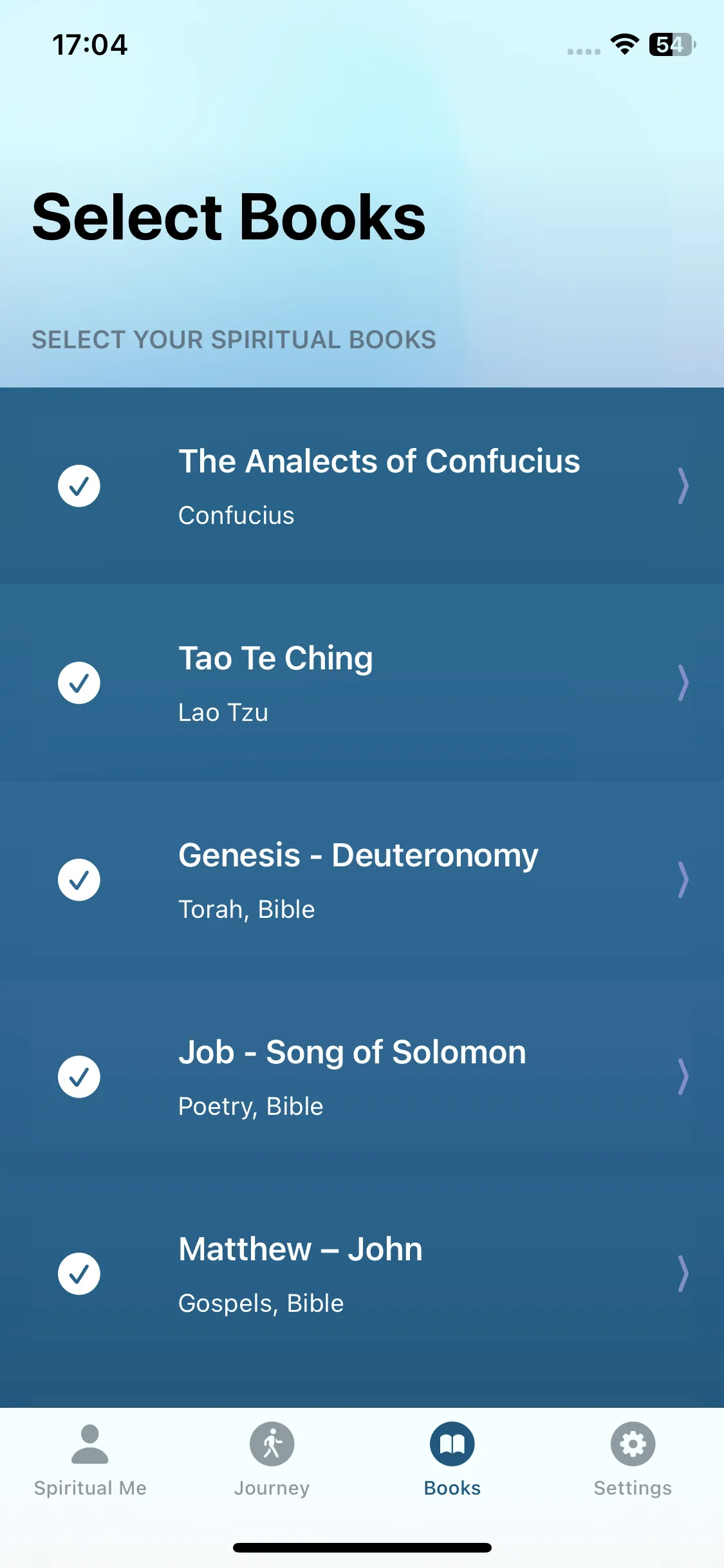Deselect Genesis - Deuteronomy checkmark

pos(79,880)
